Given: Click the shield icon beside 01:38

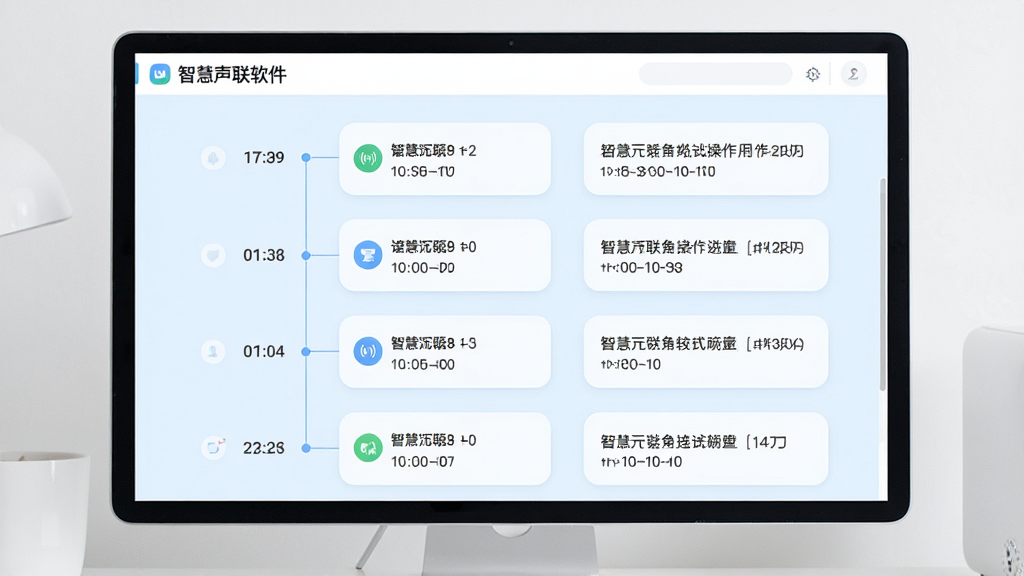Looking at the screenshot, I should click(213, 255).
